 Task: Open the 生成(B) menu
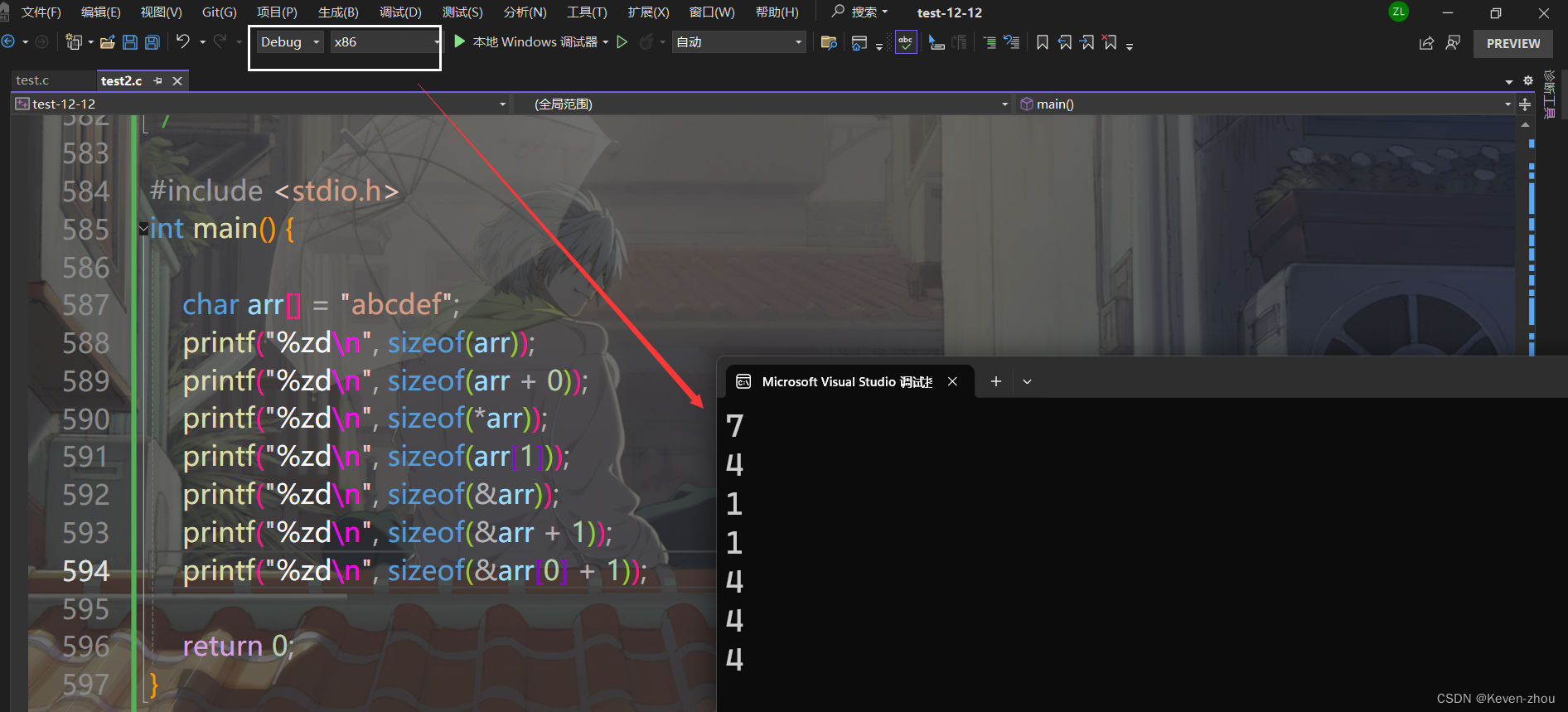click(339, 12)
